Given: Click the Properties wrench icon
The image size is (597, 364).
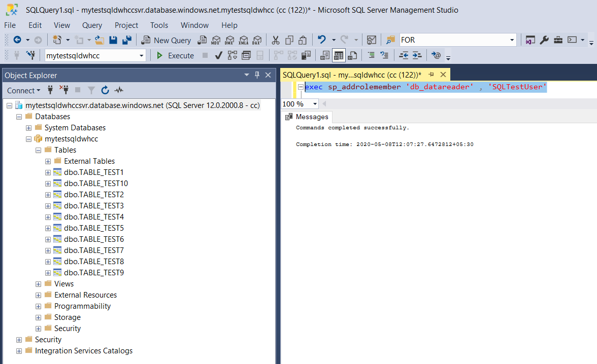Looking at the screenshot, I should pyautogui.click(x=544, y=40).
